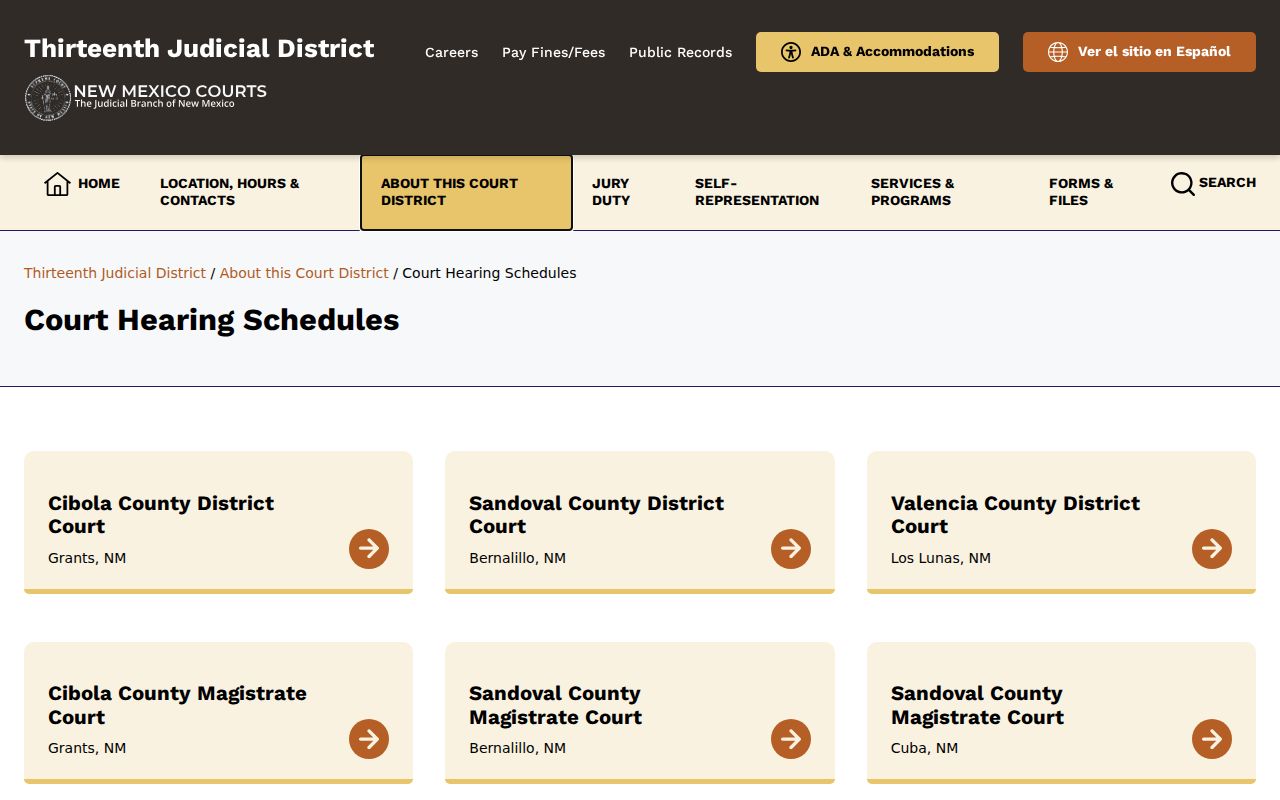Open Valencia County District Court arrow
Screen dimensions: 1280x800
[x=1212, y=548]
